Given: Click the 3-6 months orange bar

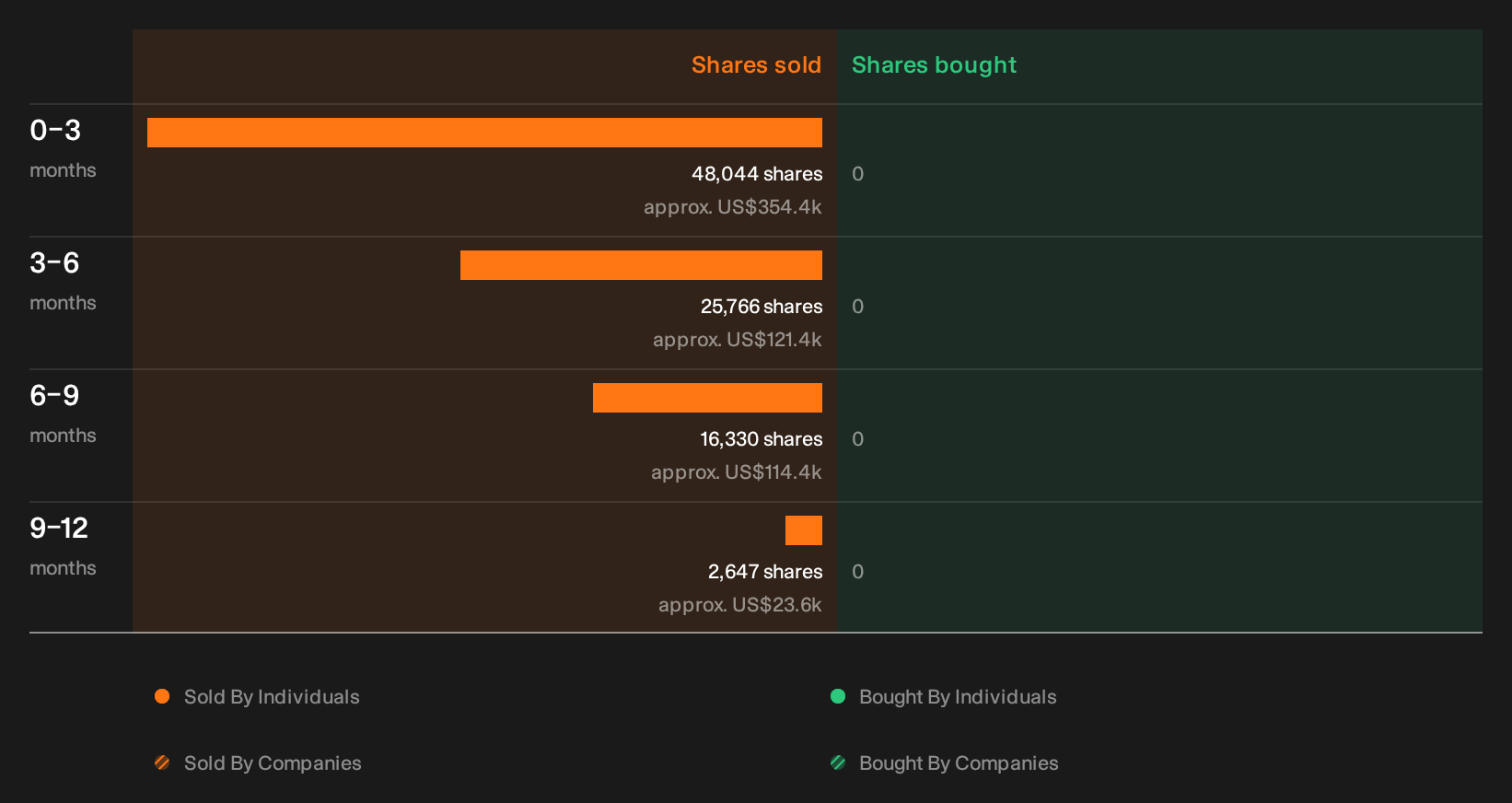Looking at the screenshot, I should 641,265.
